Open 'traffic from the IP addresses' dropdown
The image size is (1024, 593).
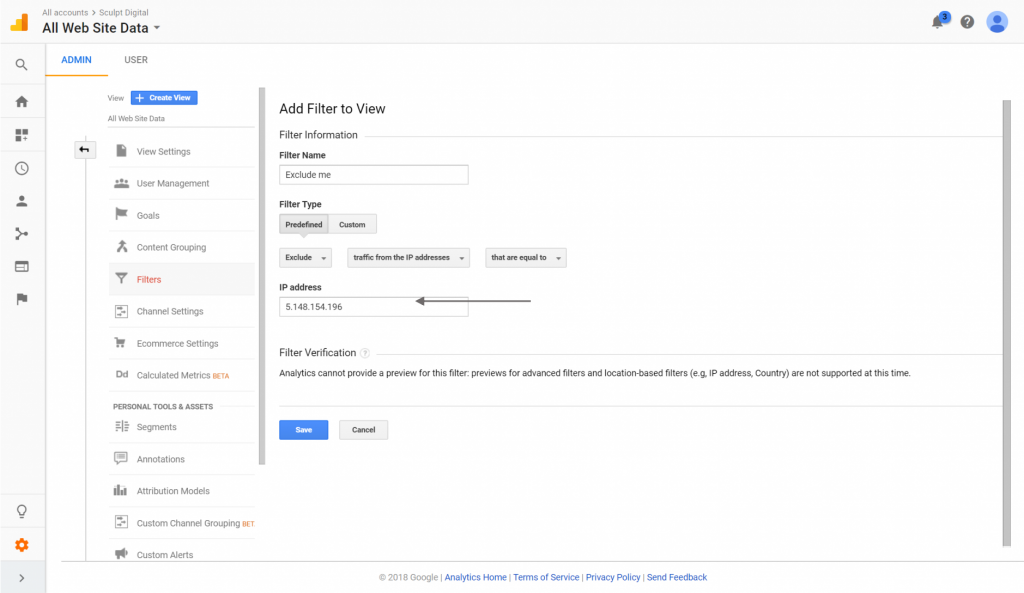coord(408,258)
